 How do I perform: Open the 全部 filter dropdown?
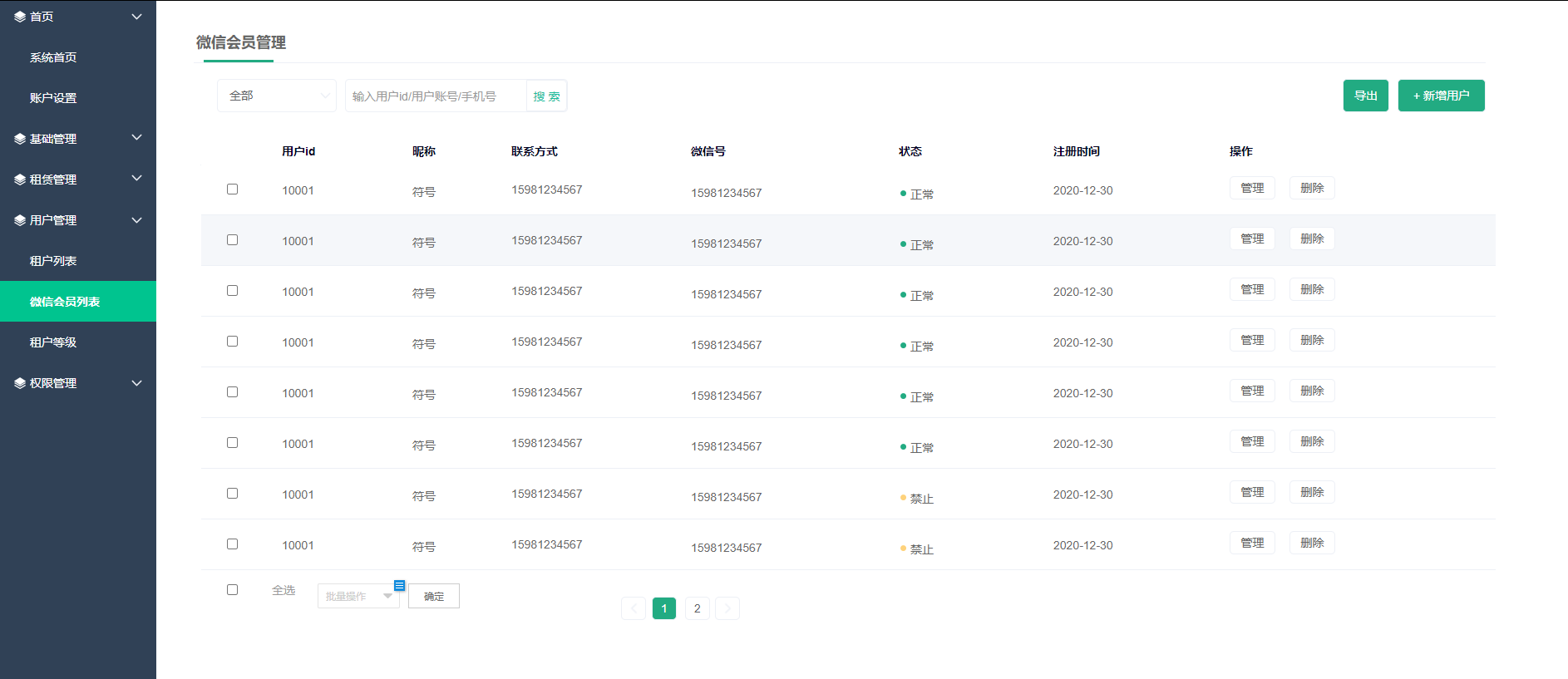[277, 96]
